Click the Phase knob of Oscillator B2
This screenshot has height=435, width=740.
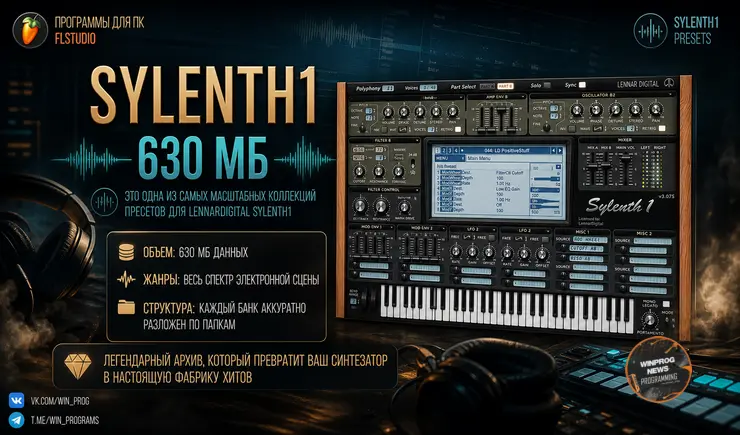pos(596,110)
